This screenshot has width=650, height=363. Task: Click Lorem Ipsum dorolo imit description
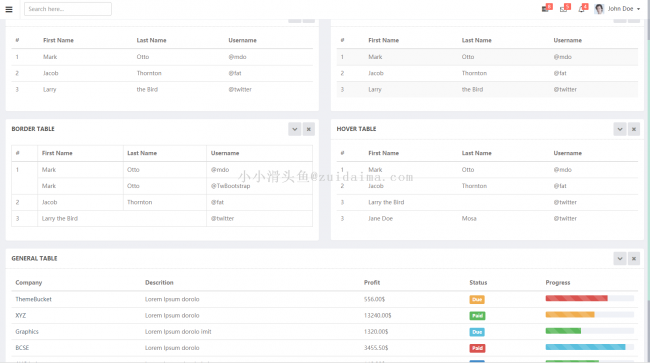click(x=178, y=332)
